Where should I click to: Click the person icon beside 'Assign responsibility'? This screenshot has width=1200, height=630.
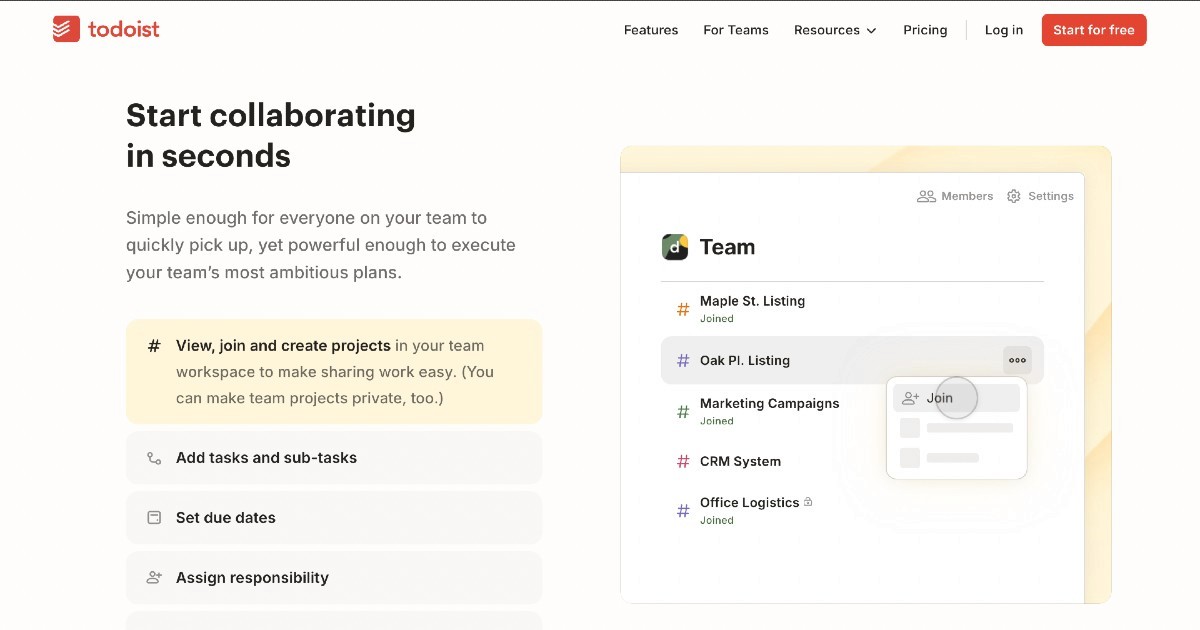(153, 578)
